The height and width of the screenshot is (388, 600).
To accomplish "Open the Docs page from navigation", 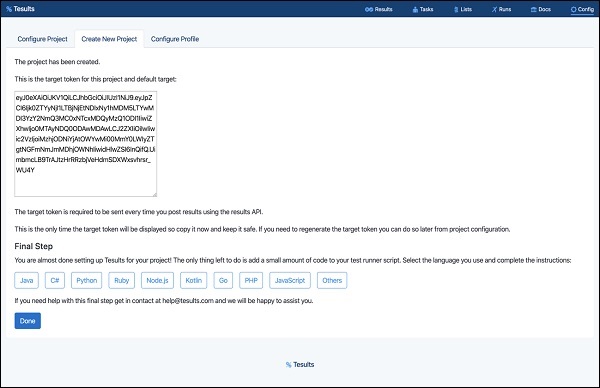I will pos(541,9).
